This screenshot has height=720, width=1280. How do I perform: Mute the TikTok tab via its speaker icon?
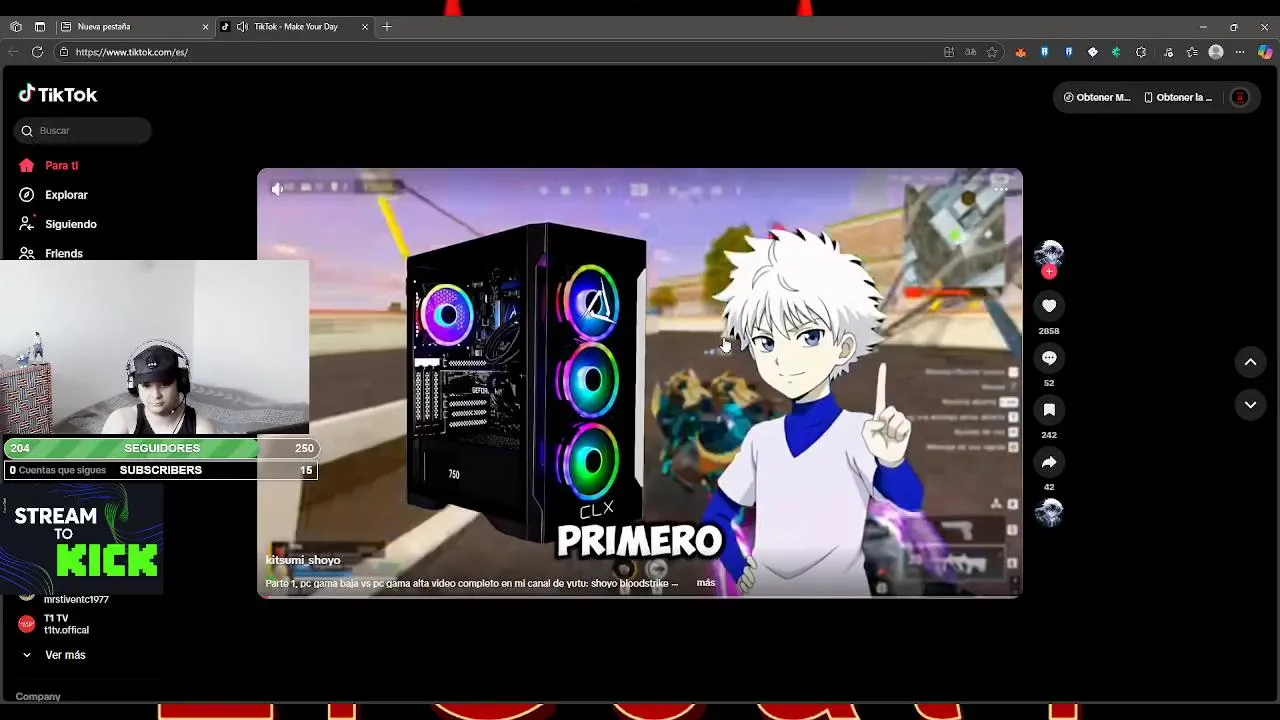[x=242, y=27]
